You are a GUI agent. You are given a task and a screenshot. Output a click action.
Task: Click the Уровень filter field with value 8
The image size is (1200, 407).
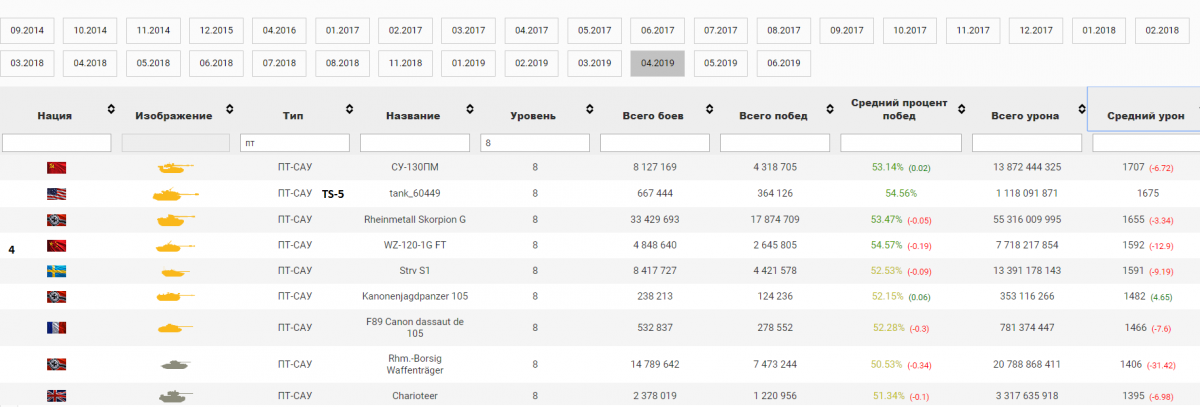[534, 143]
